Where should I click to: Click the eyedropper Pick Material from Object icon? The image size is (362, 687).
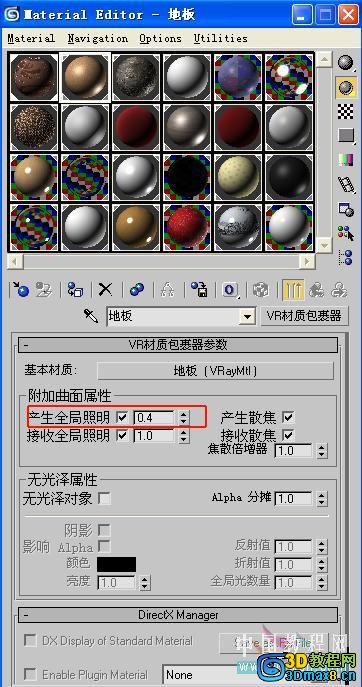91,316
